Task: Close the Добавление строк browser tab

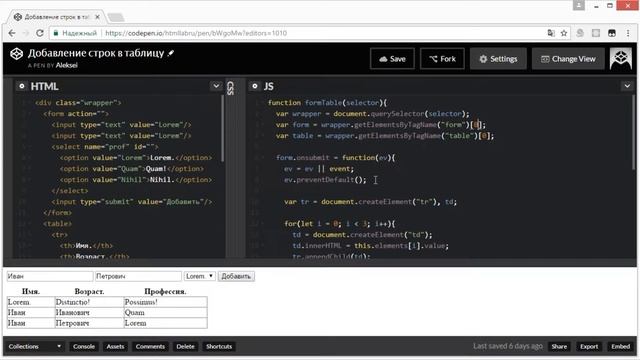Action: [97, 17]
